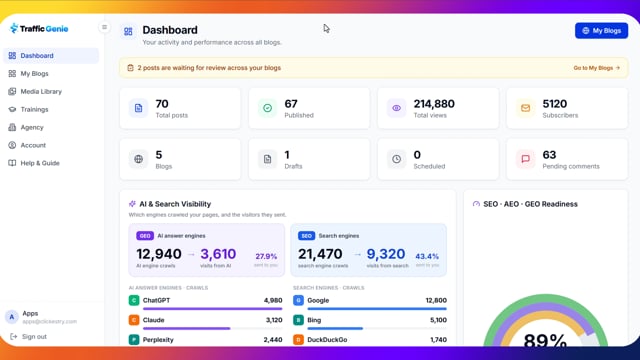
Task: Open the 63 Pending comments card
Action: (567, 159)
